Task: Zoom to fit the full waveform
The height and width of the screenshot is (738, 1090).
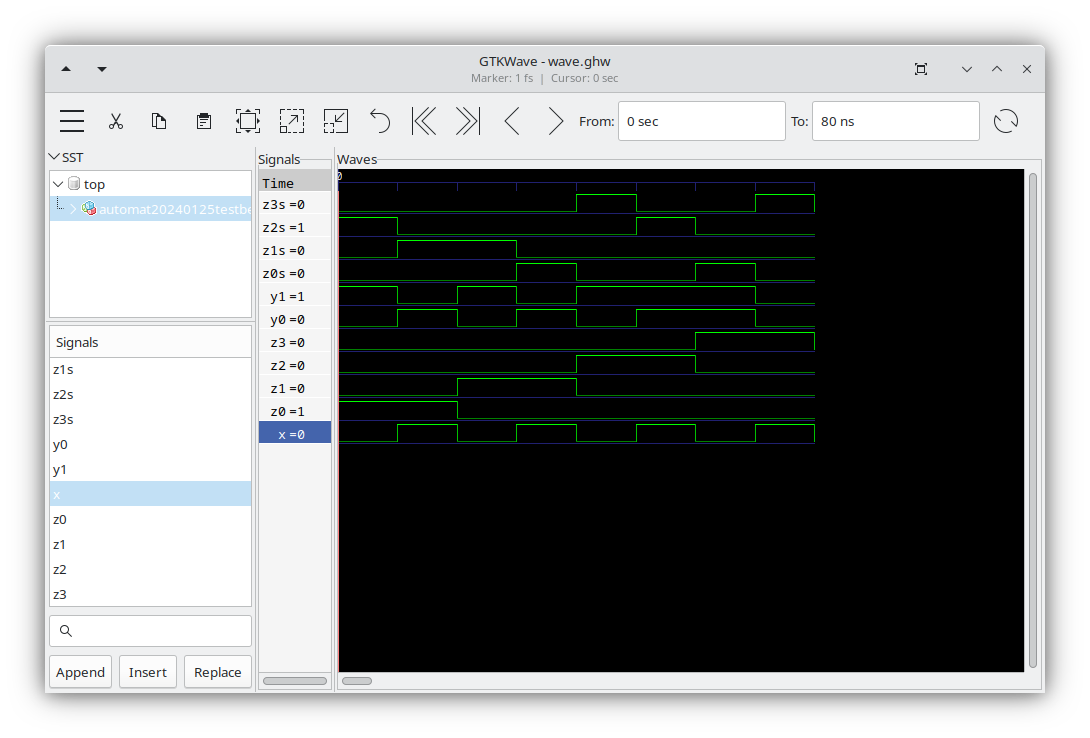Action: pyautogui.click(x=247, y=120)
